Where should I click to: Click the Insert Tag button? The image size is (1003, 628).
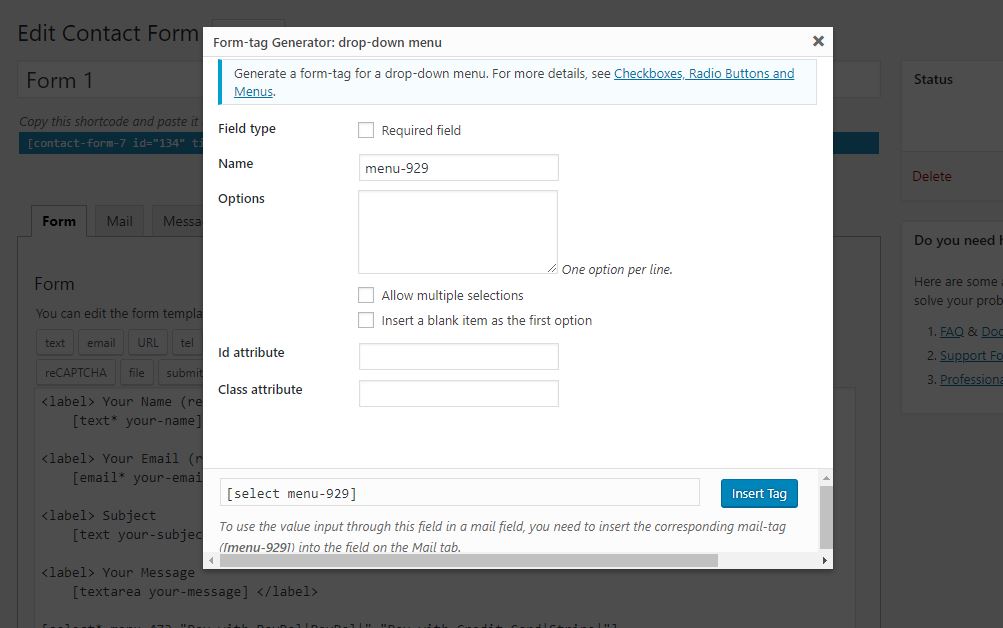point(759,494)
